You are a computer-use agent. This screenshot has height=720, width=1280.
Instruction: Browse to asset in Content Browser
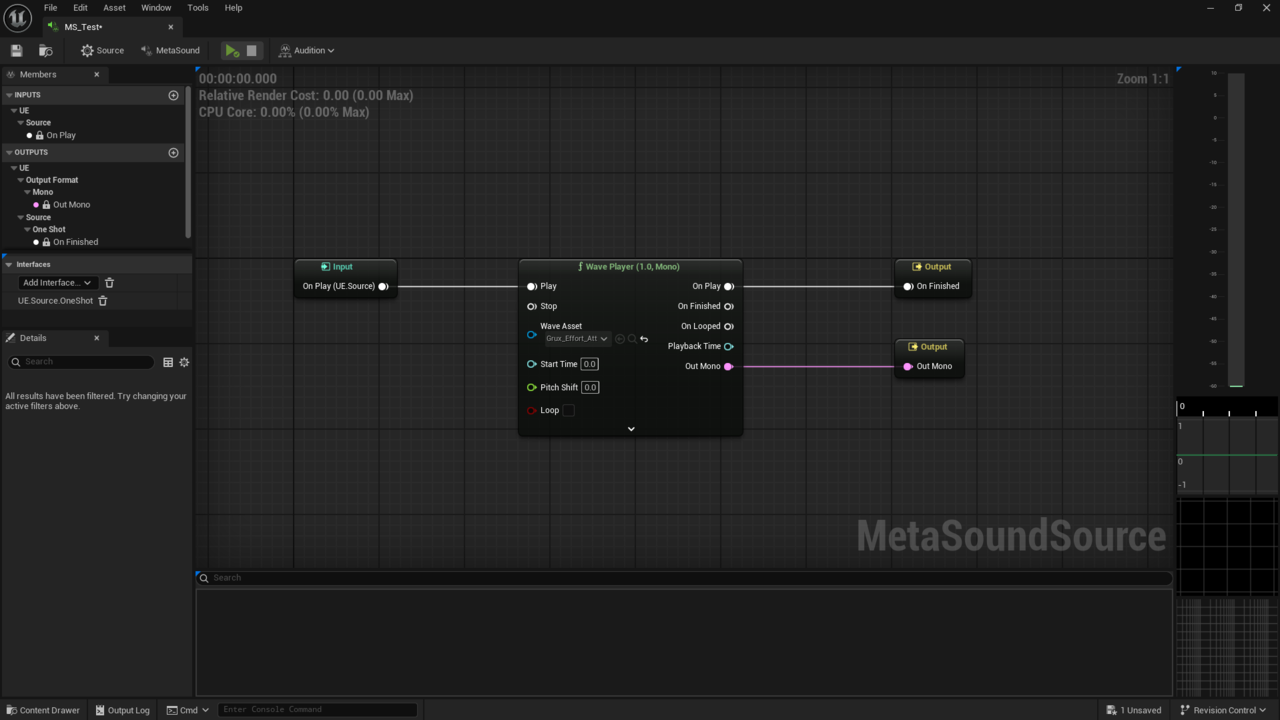click(x=45, y=50)
